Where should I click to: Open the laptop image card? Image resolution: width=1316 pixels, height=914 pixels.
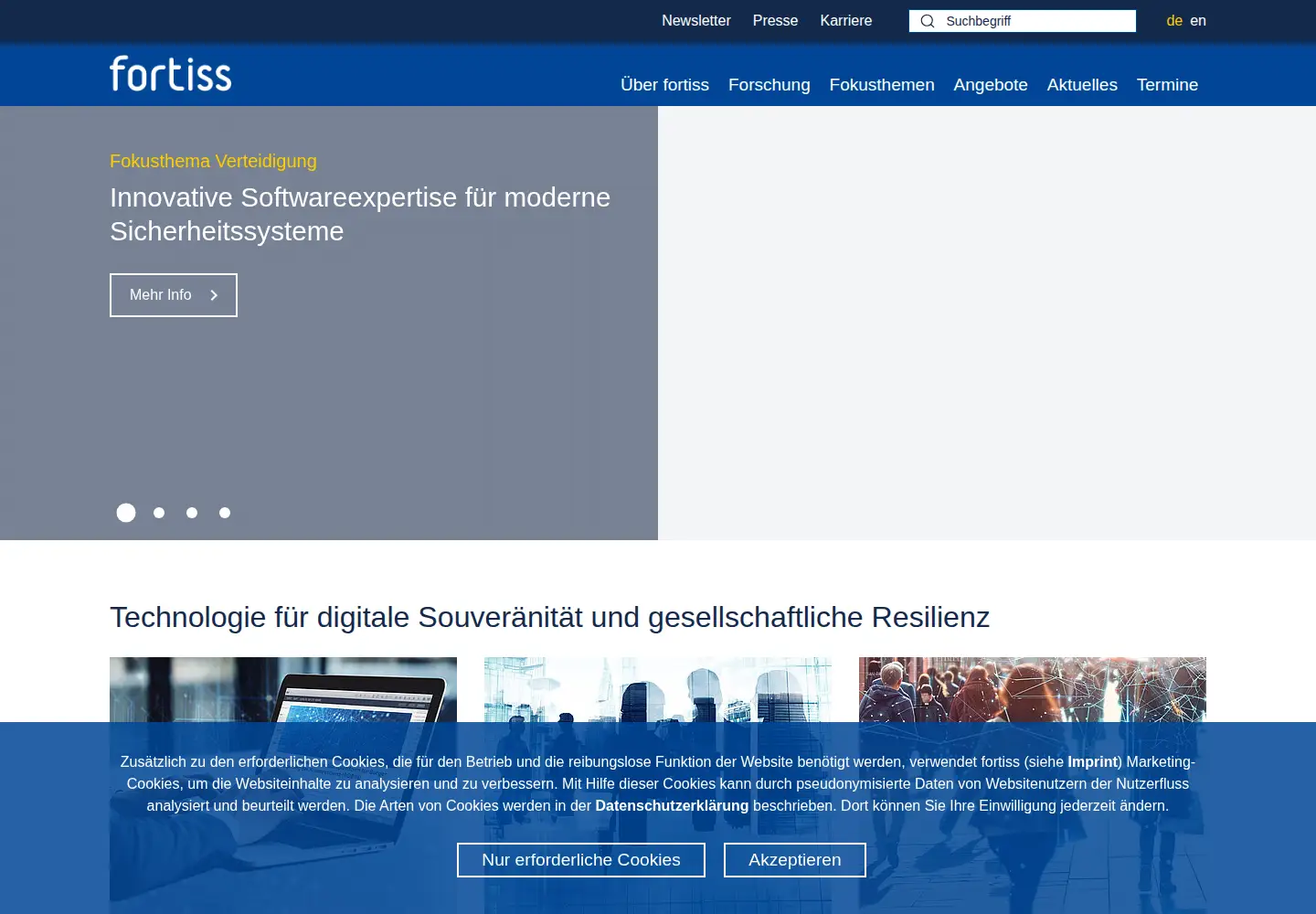pos(283,785)
